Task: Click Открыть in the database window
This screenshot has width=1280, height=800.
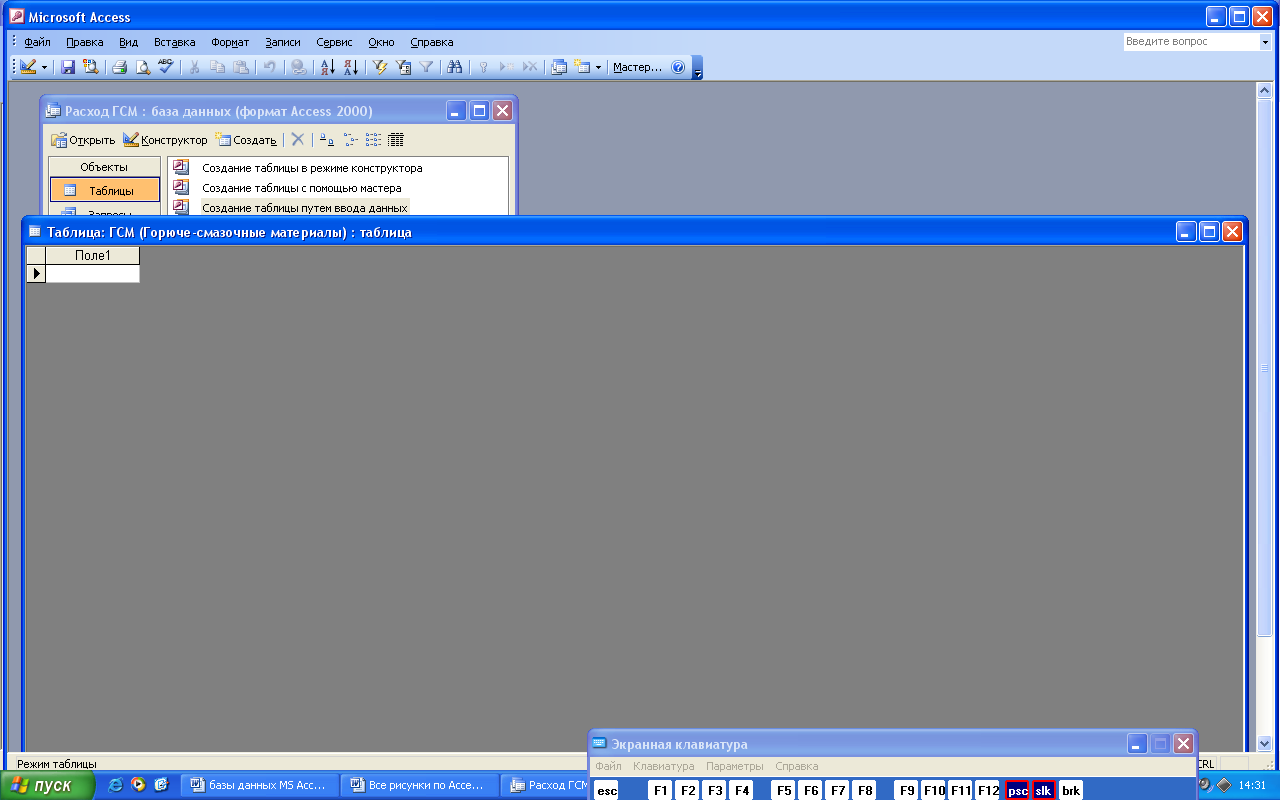Action: point(83,140)
